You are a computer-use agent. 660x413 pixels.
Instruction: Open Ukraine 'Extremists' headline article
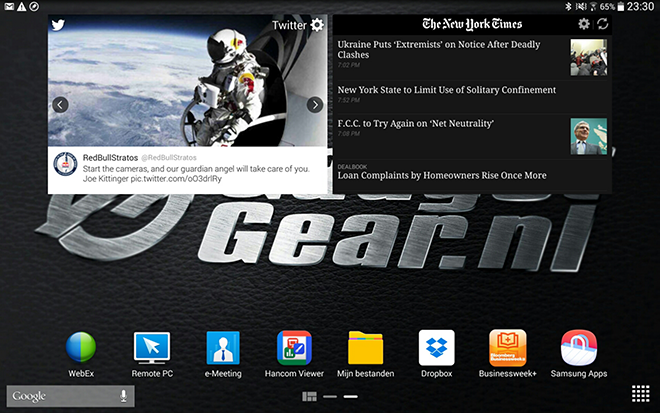click(439, 50)
